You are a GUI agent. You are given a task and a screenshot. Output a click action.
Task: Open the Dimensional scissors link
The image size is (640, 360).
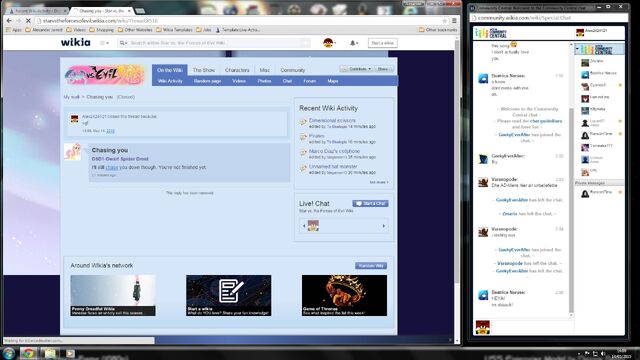click(332, 120)
